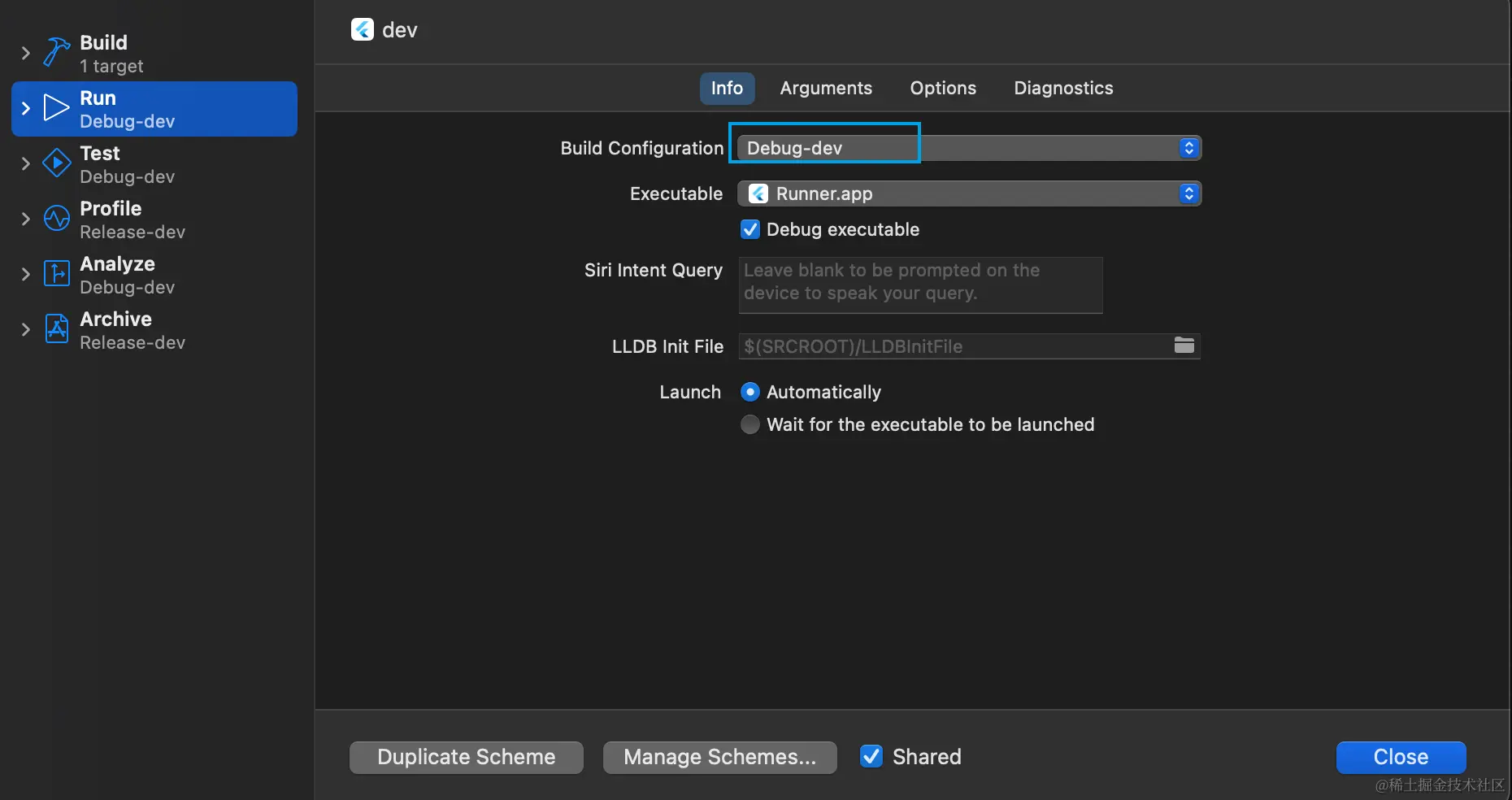The width and height of the screenshot is (1512, 800).
Task: Open the Executable Runner.app dropdown
Action: [969, 193]
